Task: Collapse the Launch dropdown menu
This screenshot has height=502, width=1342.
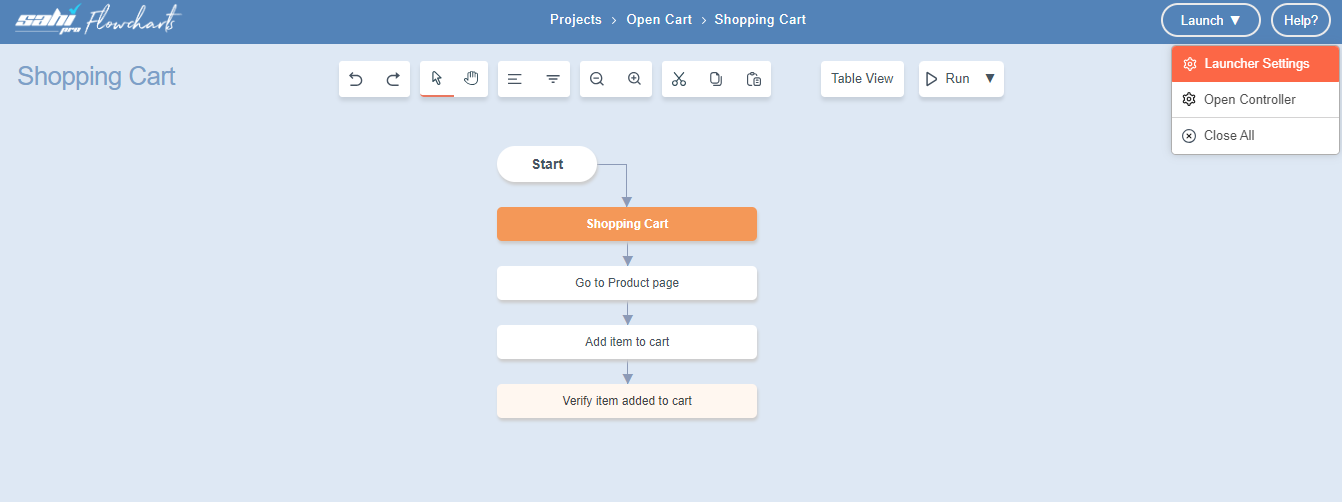Action: click(x=1210, y=20)
